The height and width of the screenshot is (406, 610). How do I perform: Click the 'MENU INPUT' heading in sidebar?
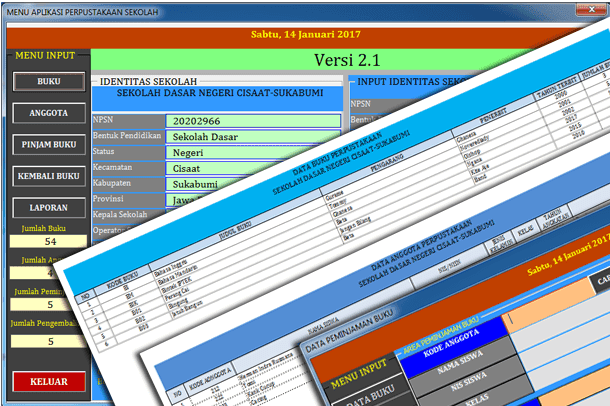click(45, 56)
